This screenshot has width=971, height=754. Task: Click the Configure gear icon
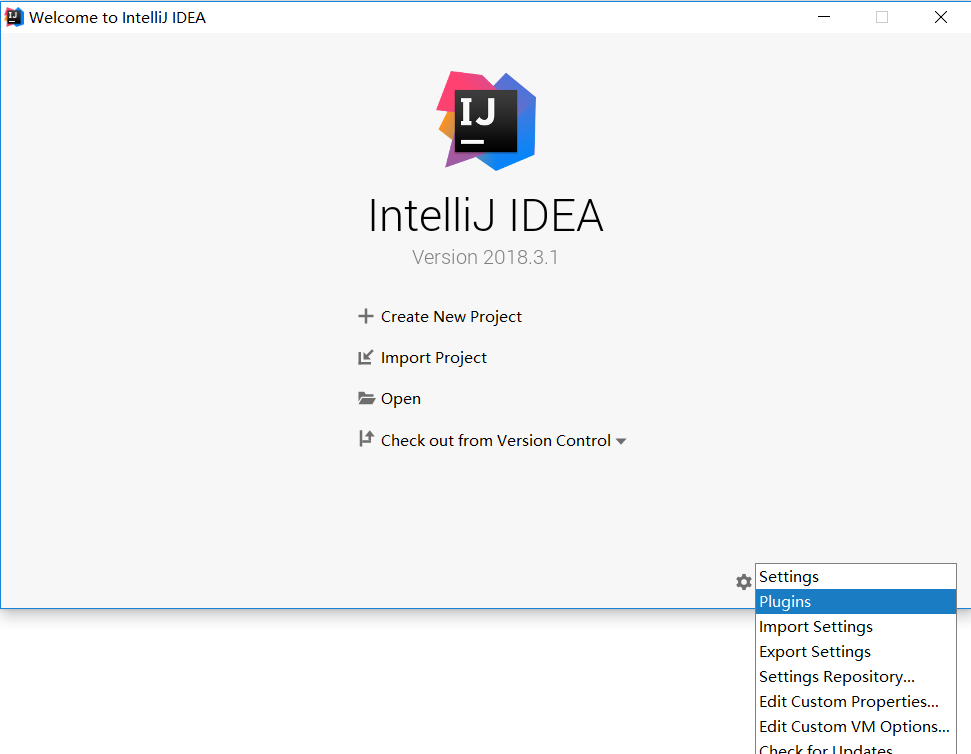(744, 582)
